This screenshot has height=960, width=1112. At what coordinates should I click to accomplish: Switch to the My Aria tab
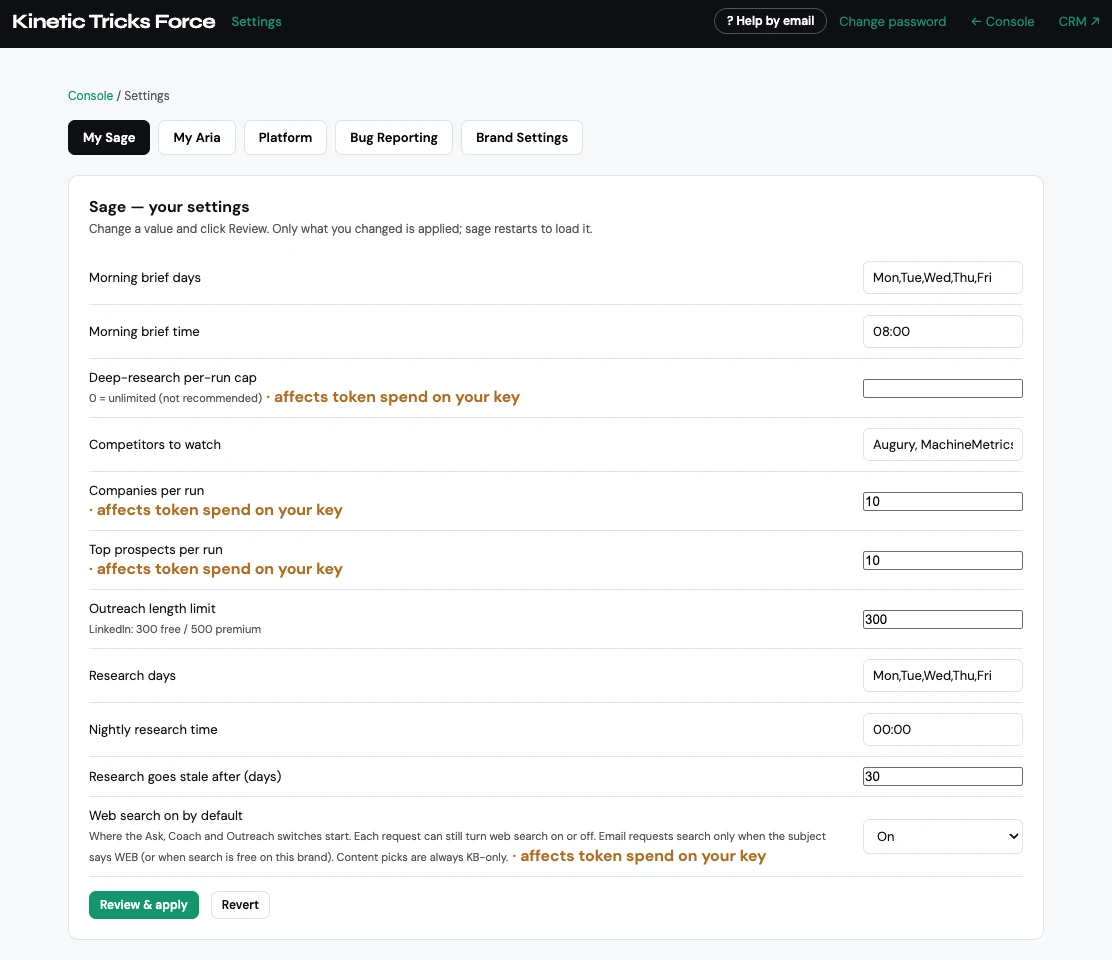tap(196, 138)
